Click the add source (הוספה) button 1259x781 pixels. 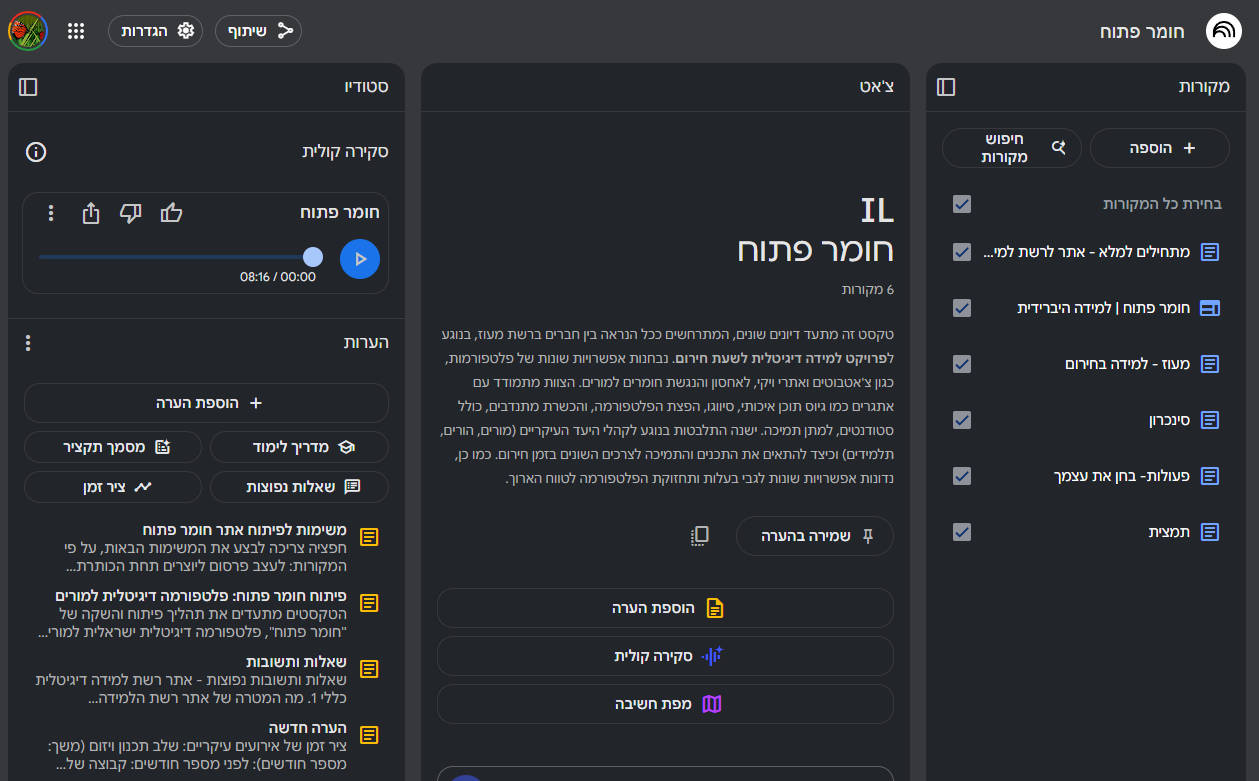tap(1159, 148)
